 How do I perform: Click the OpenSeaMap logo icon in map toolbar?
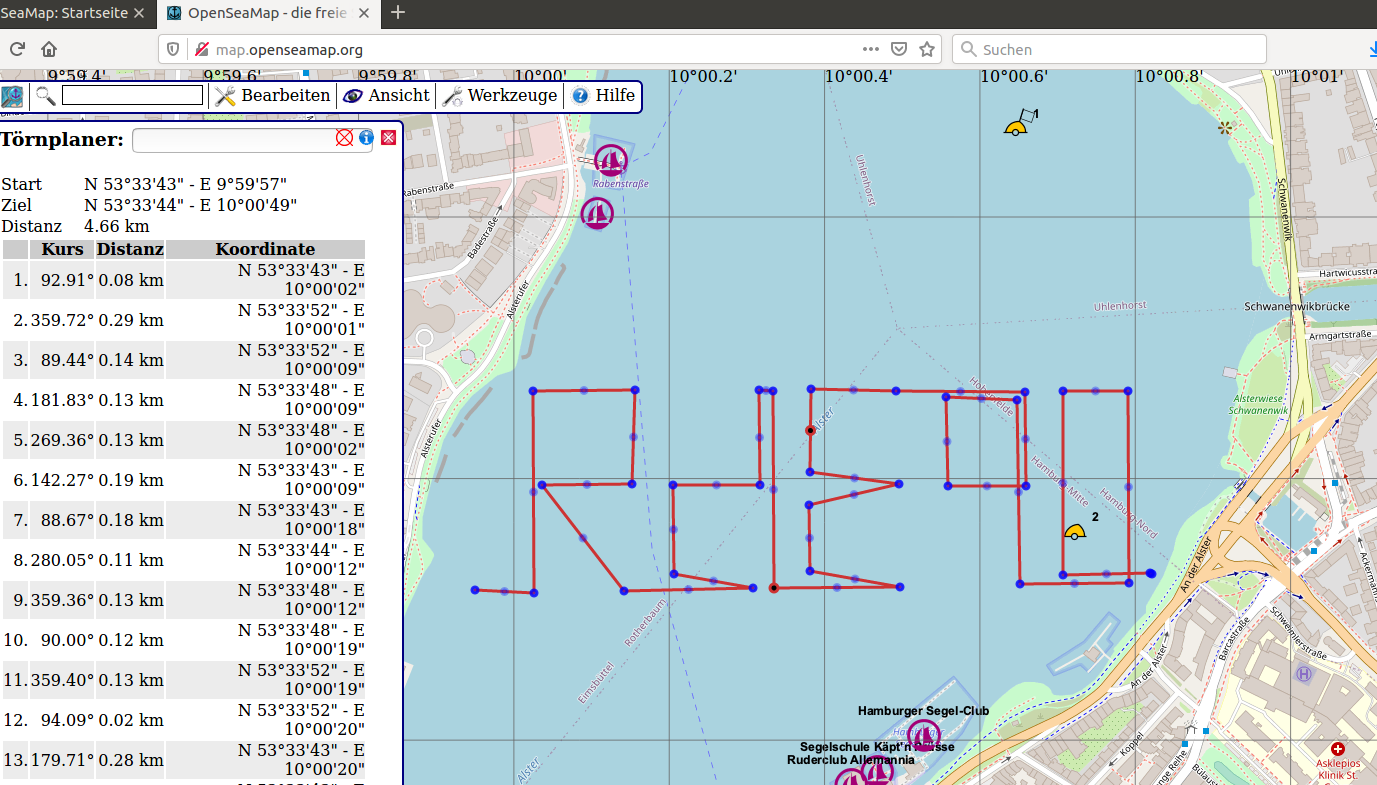tap(13, 97)
